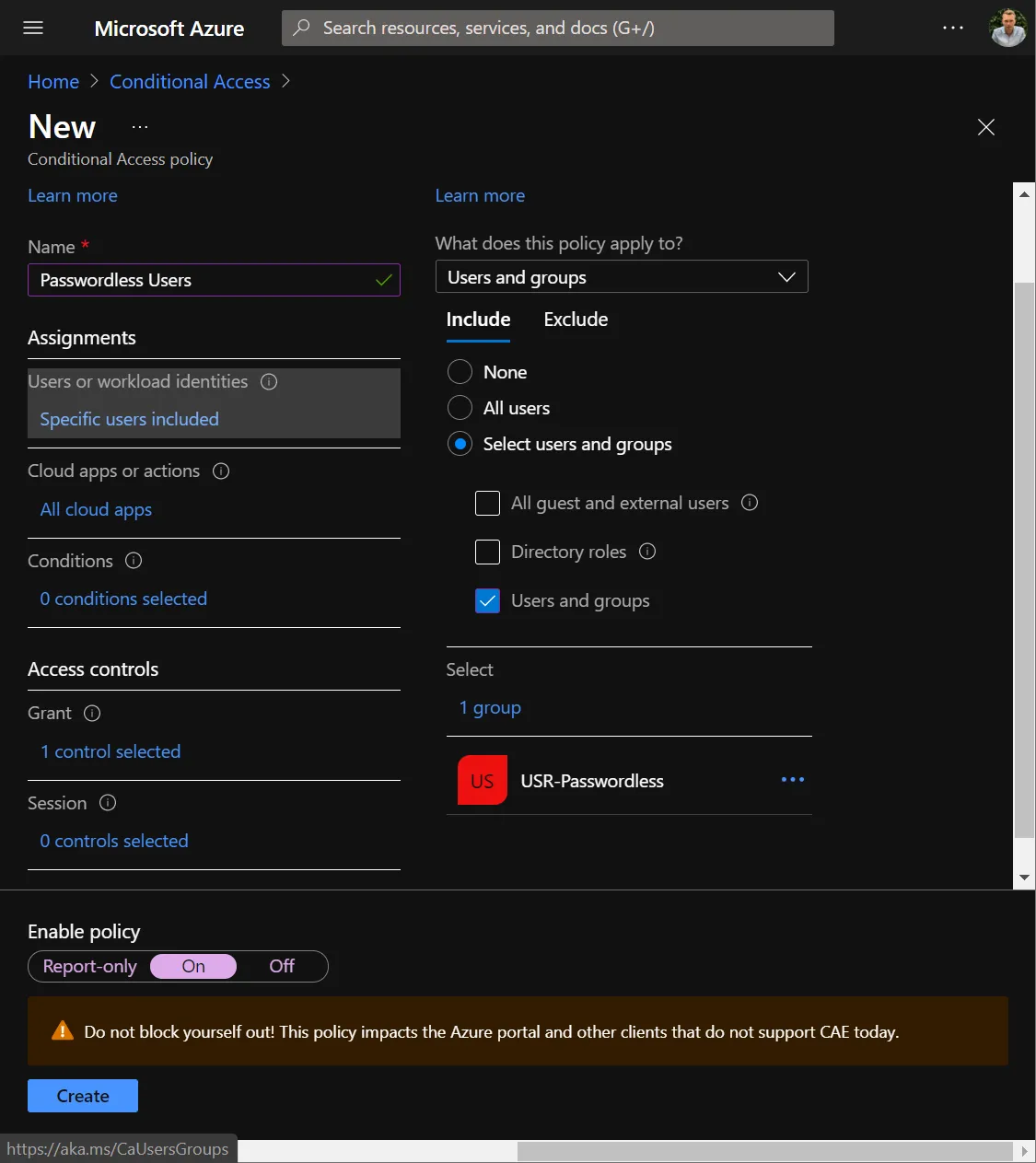Check the Directory roles box
Viewport: 1036px width, 1163px height.
point(487,552)
